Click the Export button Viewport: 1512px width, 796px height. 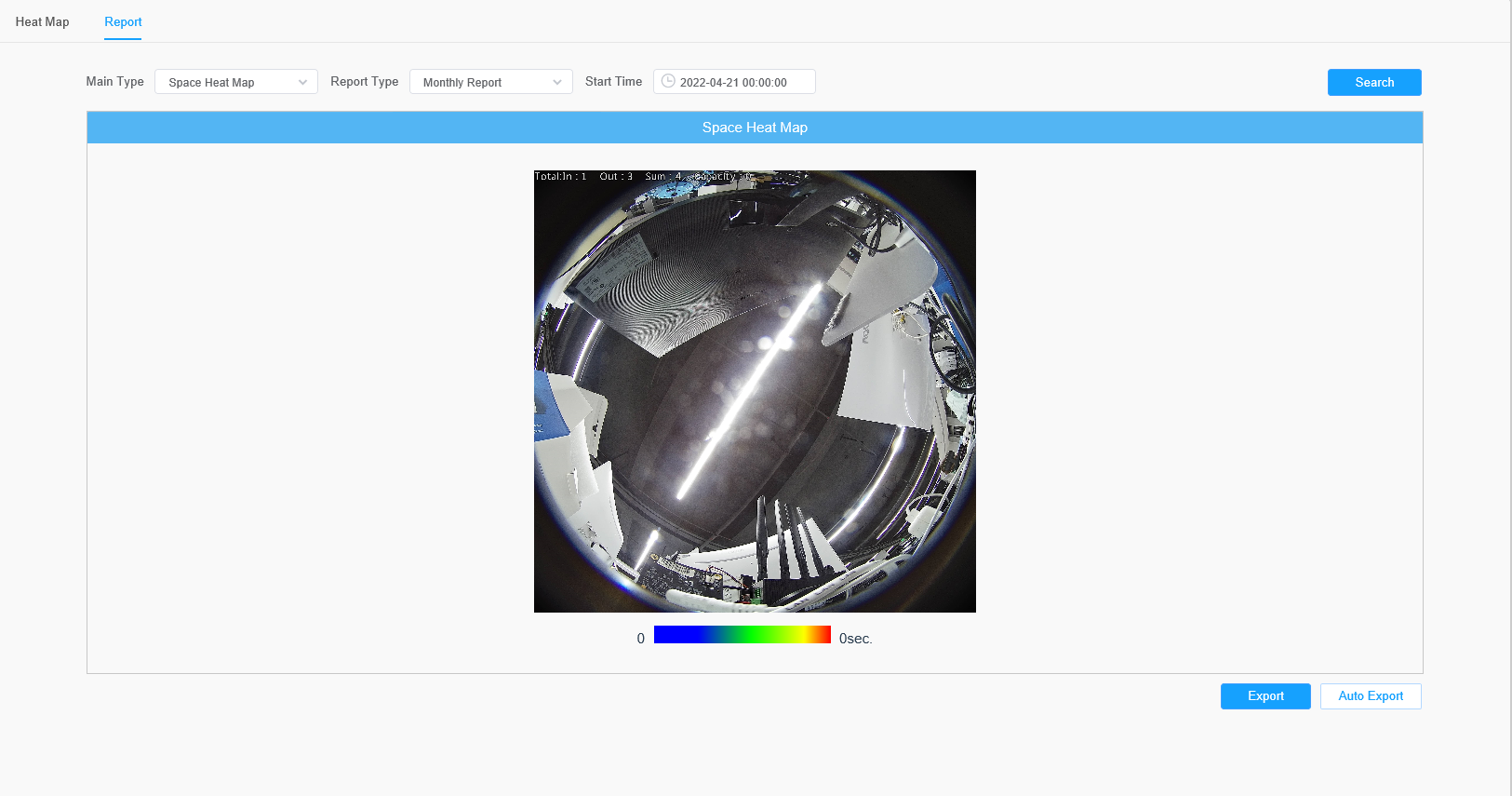(1265, 696)
